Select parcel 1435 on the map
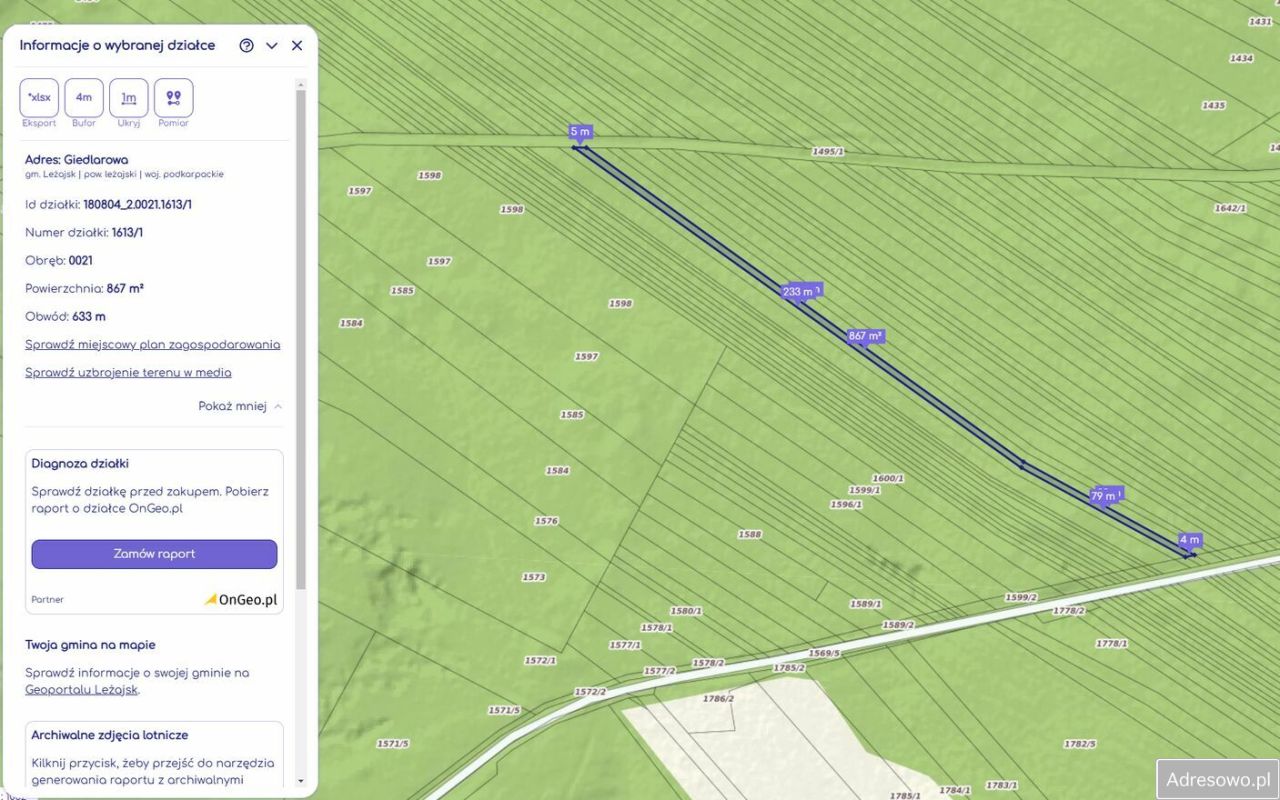The height and width of the screenshot is (800, 1280). point(1214,105)
